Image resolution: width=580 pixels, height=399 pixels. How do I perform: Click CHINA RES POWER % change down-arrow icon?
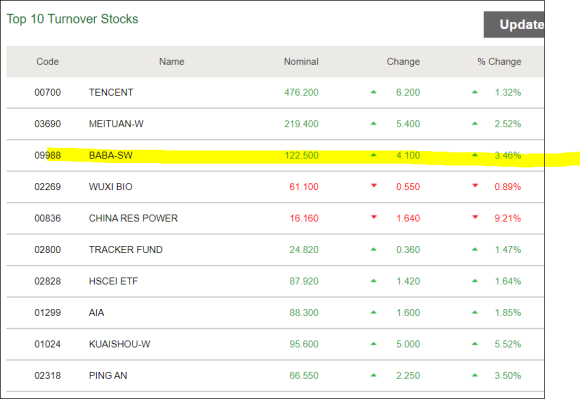tap(475, 217)
